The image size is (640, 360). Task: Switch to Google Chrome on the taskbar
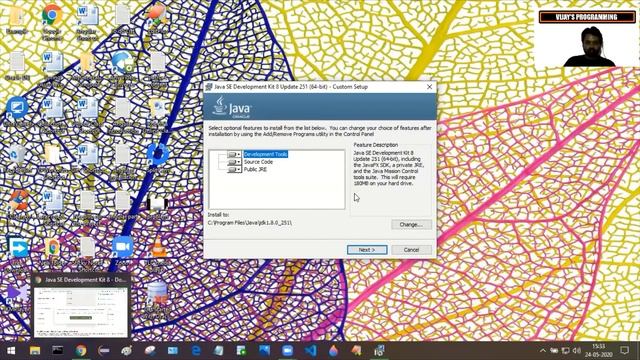pyautogui.click(x=80, y=351)
